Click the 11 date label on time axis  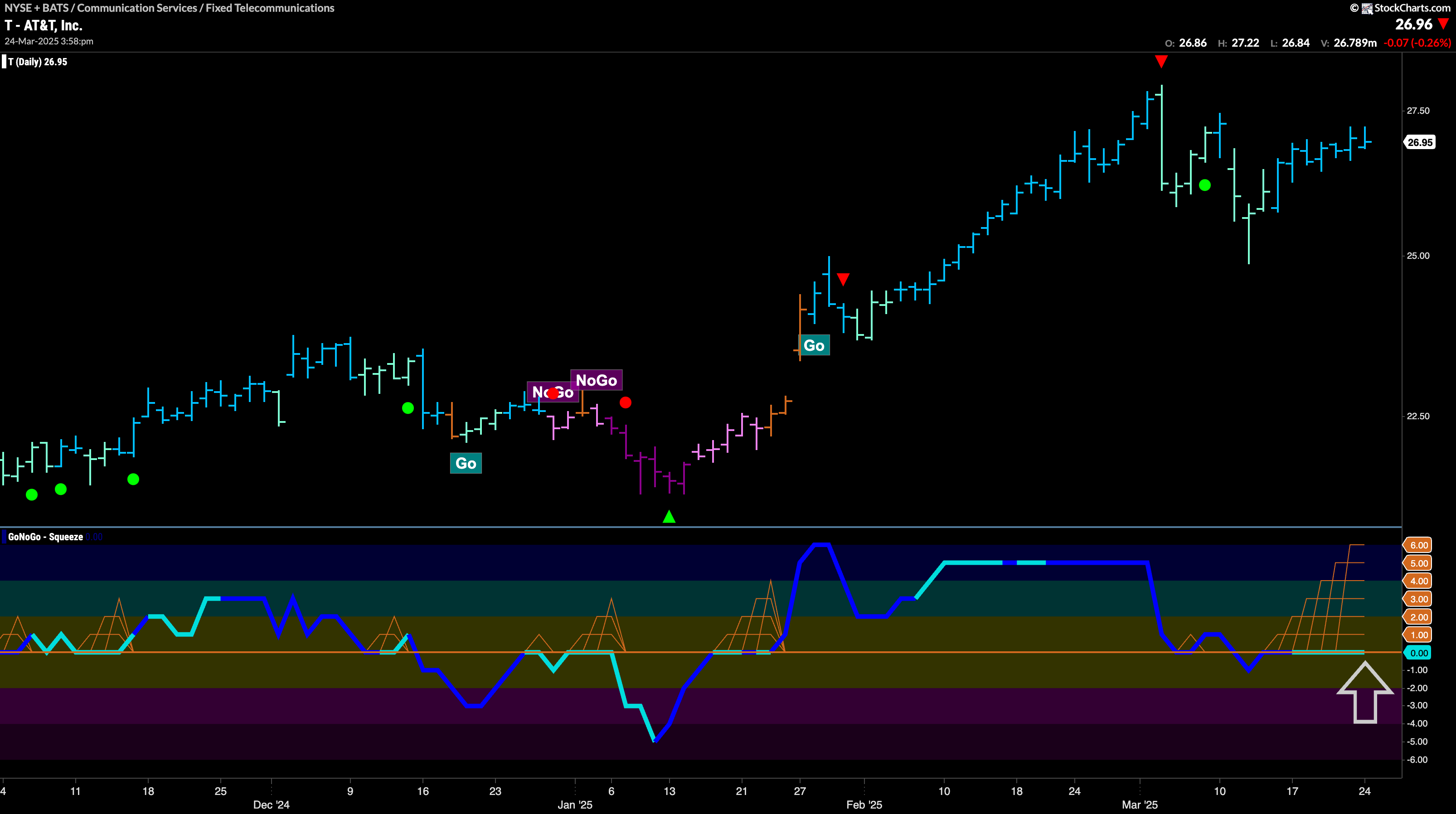point(75,791)
